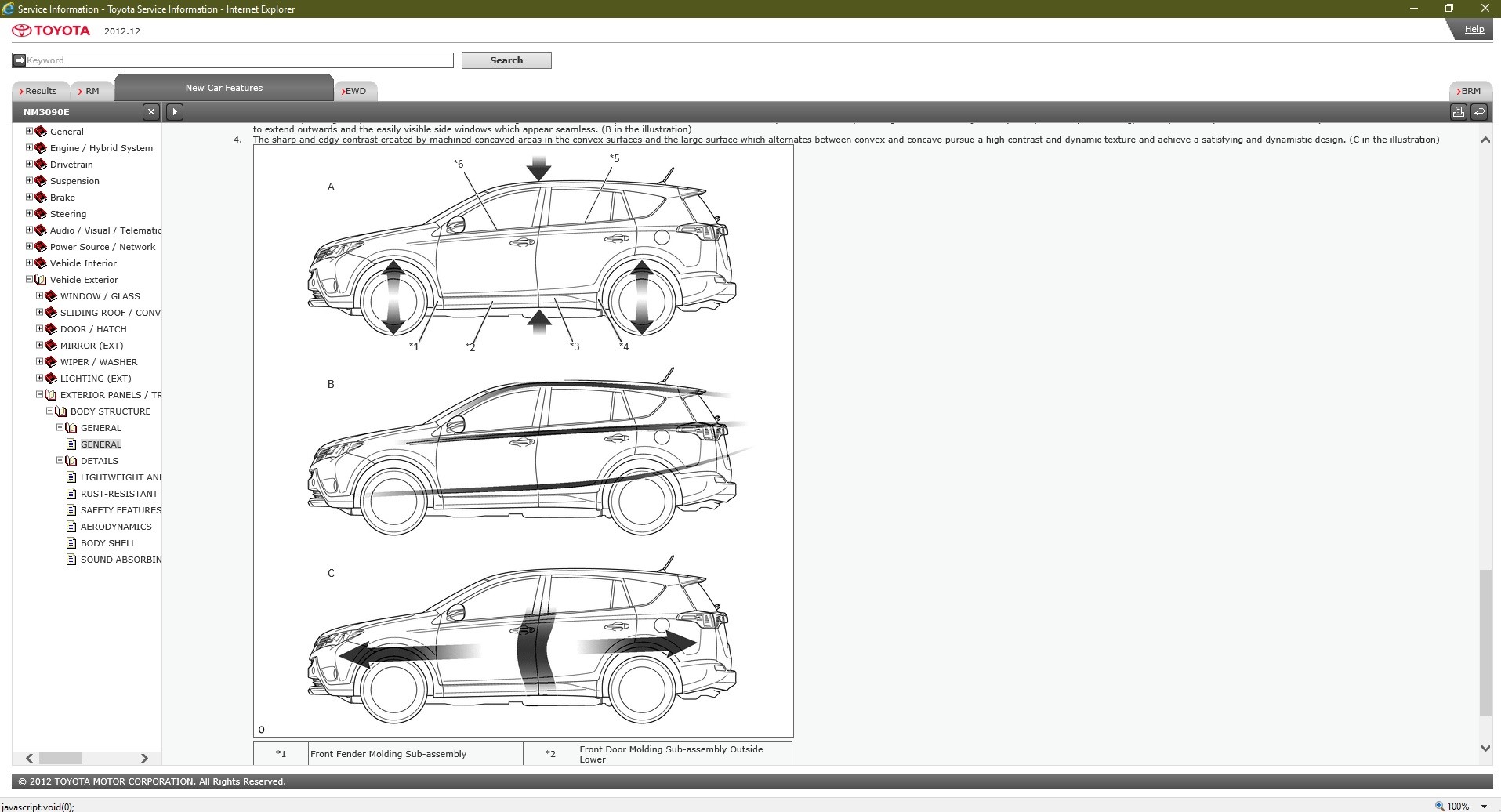Screen dimensions: 1501x812
Task: Click the Search button
Action: [x=506, y=60]
